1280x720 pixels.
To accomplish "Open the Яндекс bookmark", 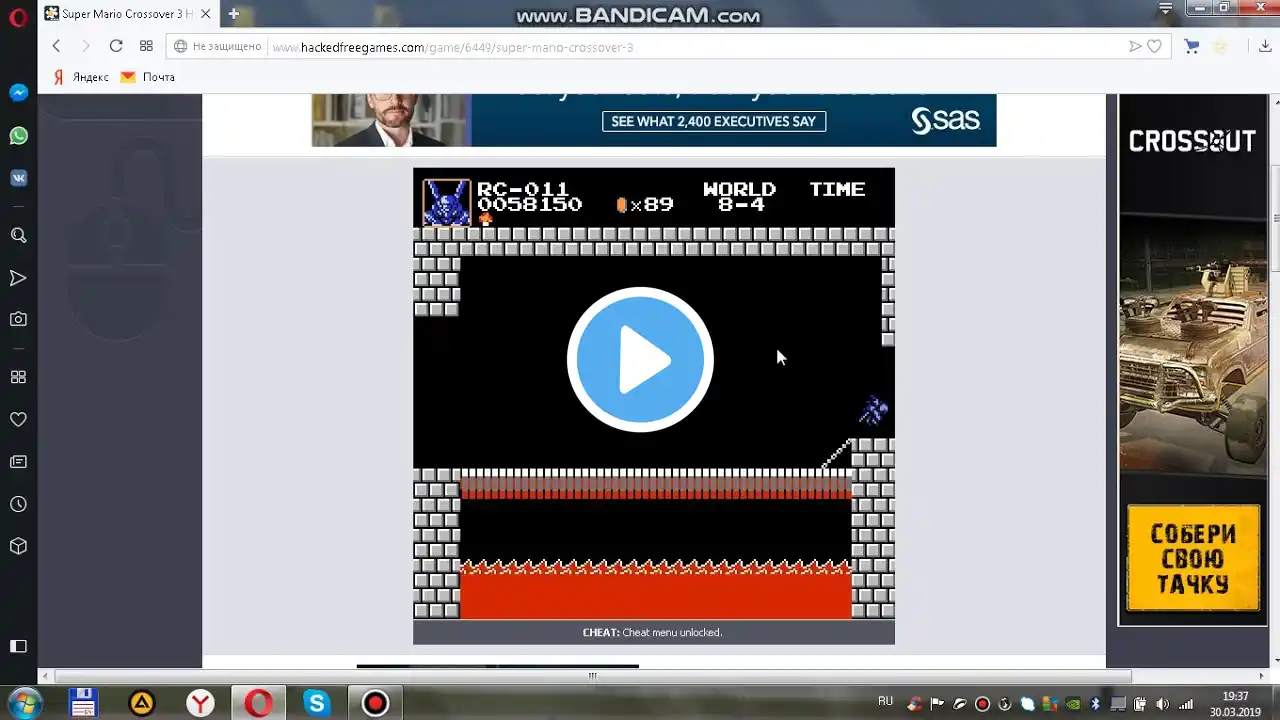I will 80,77.
